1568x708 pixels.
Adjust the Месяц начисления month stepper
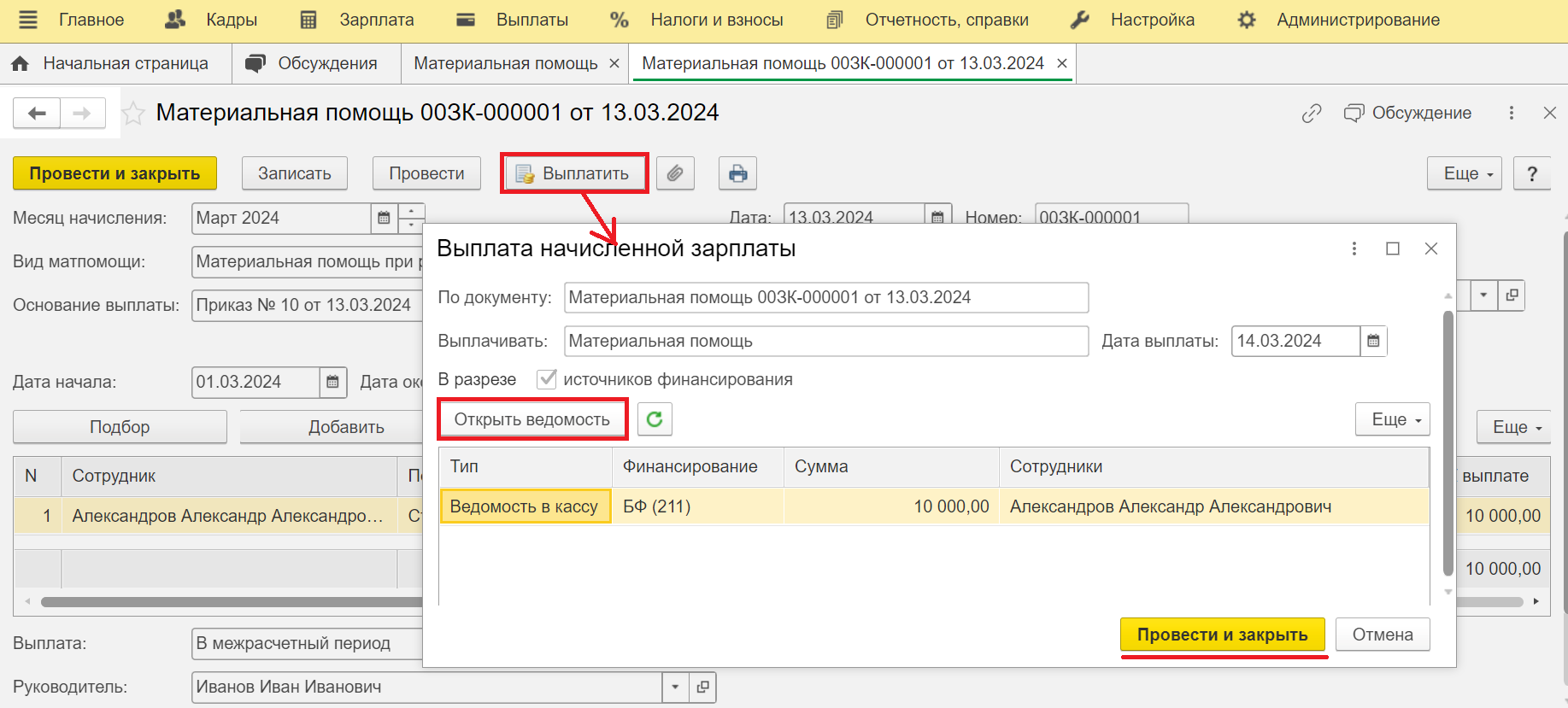click(x=411, y=218)
